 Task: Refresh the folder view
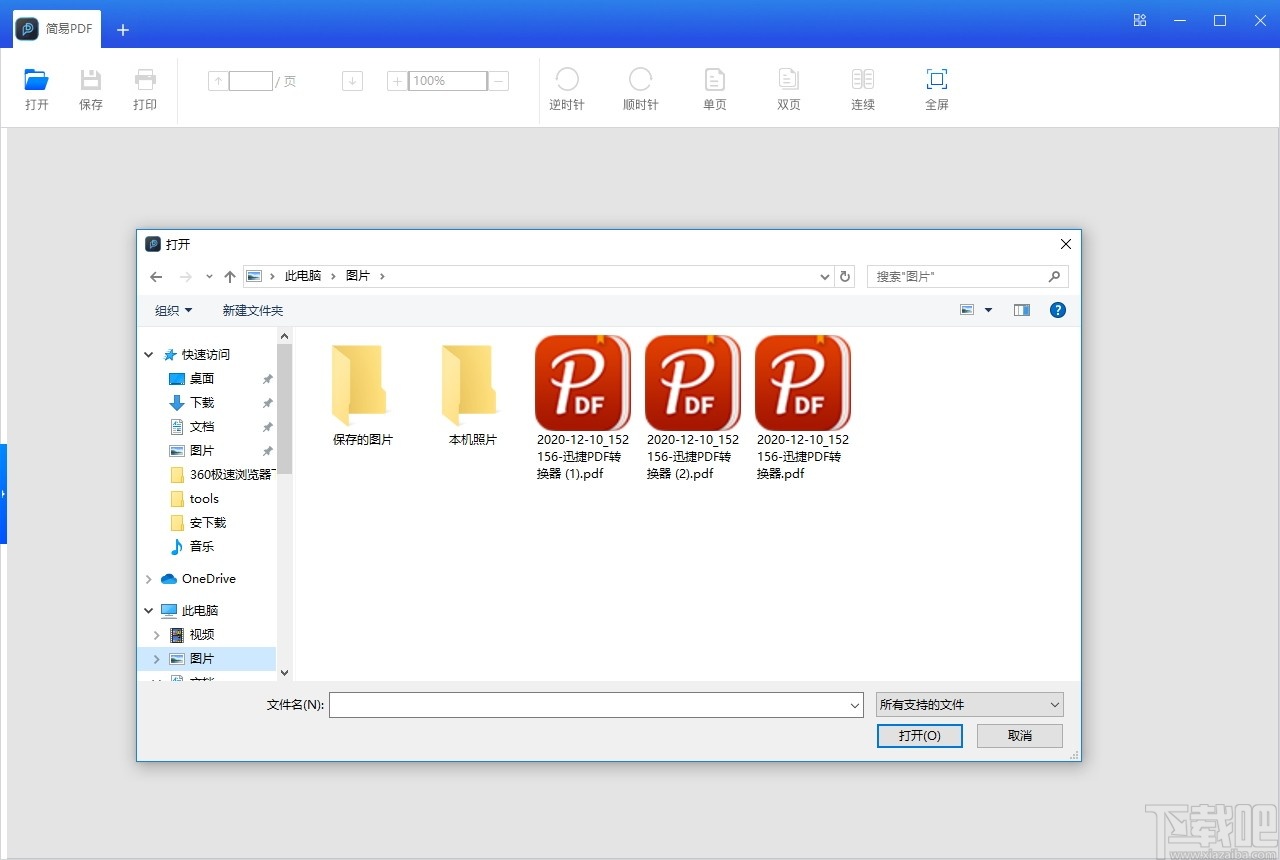845,277
